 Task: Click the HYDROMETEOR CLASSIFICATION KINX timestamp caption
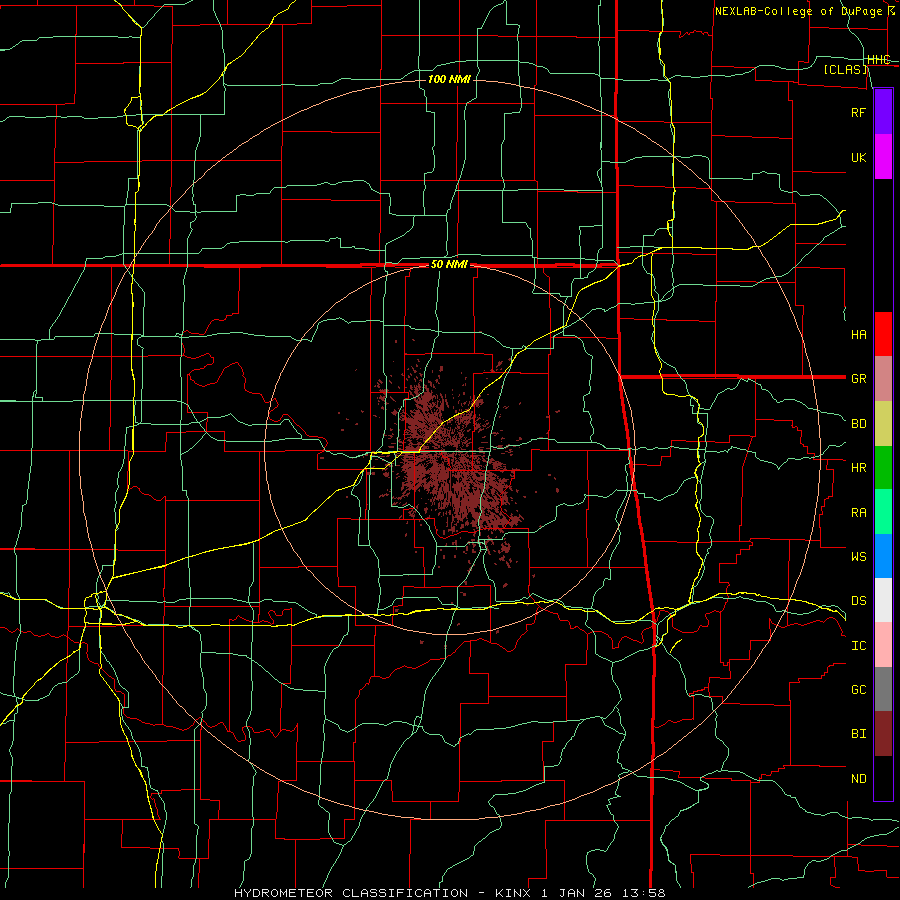[449, 893]
